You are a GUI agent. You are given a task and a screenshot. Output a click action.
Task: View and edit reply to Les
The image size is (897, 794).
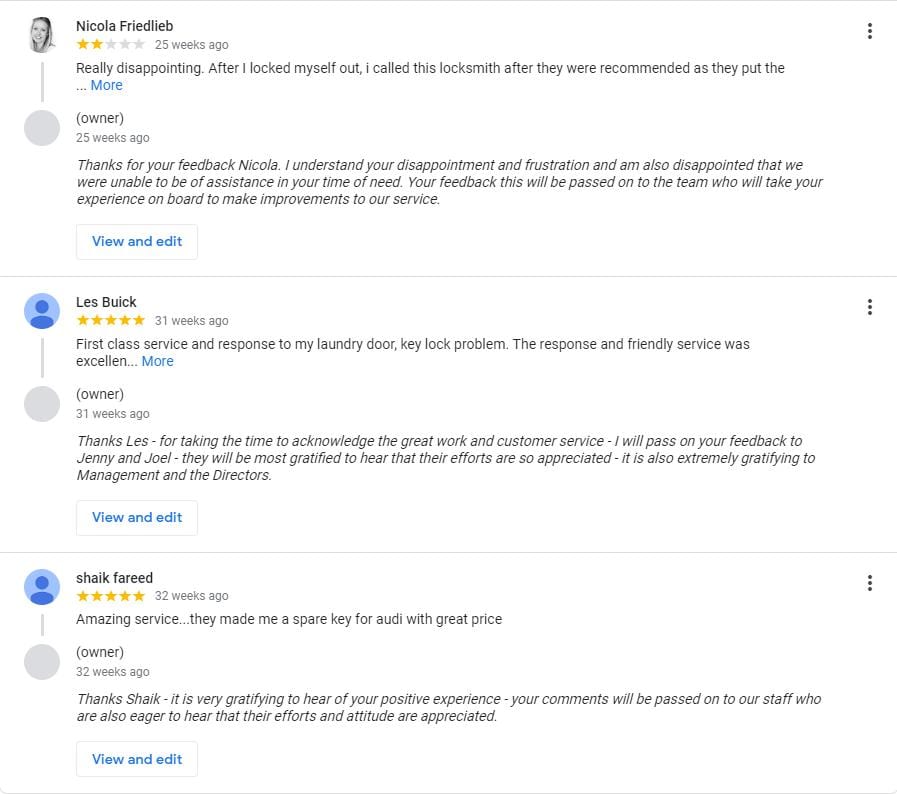[x=137, y=517]
